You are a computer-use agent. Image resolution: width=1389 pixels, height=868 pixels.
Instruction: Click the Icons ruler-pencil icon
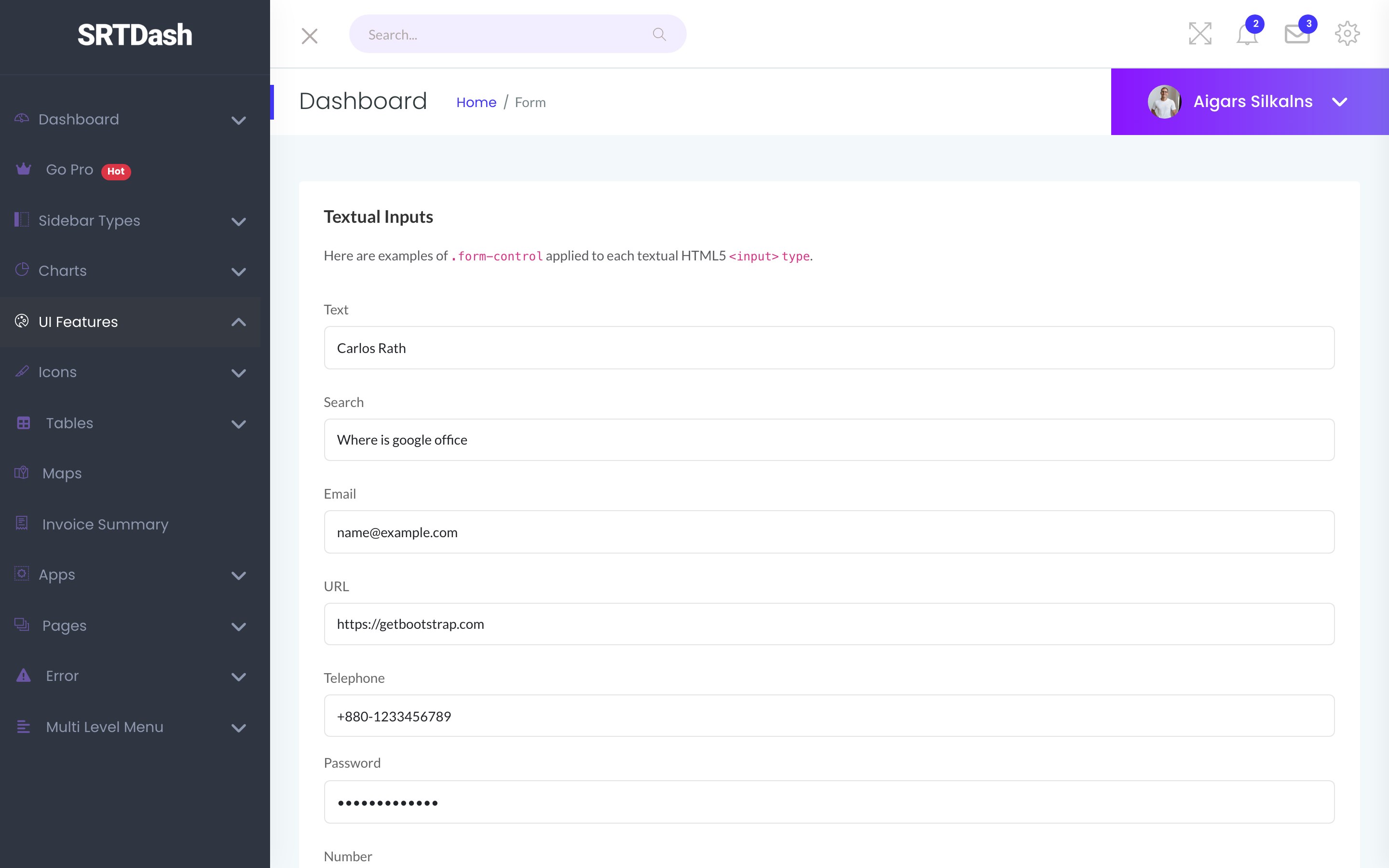[22, 371]
